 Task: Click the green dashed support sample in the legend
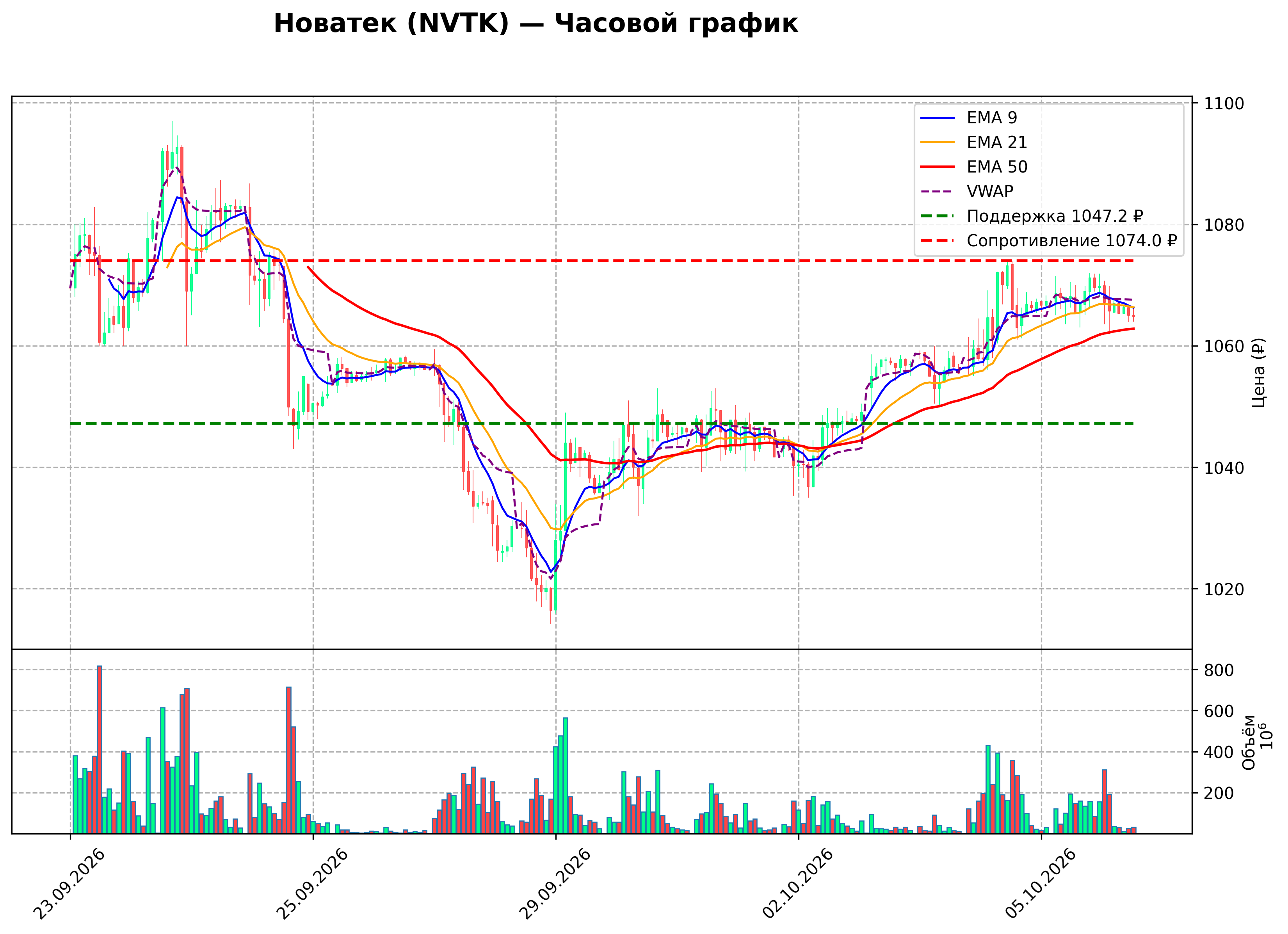click(x=938, y=216)
